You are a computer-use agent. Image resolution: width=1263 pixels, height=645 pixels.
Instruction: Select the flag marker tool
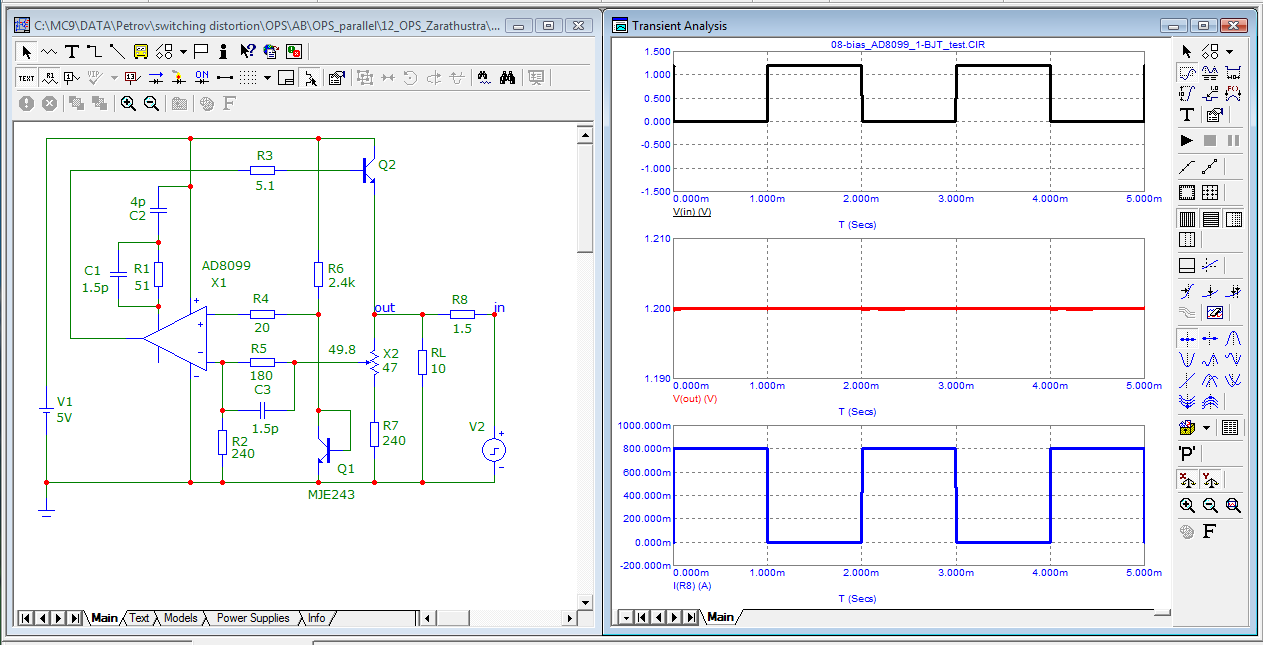tap(201, 52)
